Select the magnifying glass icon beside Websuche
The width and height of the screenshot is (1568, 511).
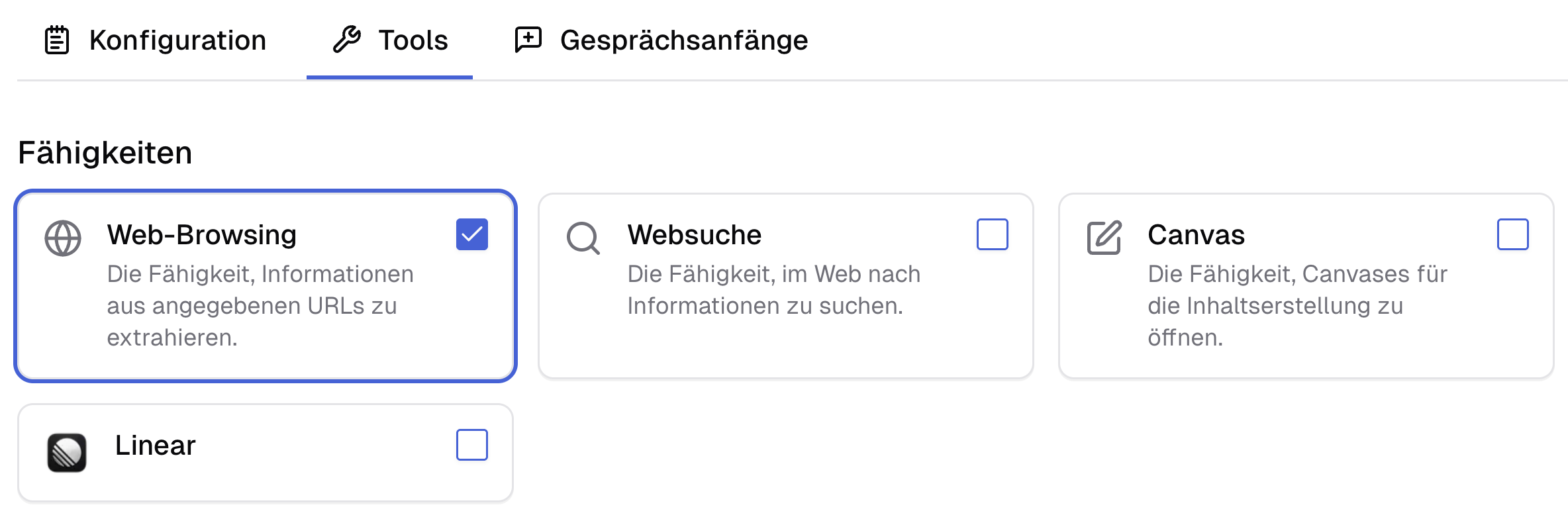click(x=583, y=237)
